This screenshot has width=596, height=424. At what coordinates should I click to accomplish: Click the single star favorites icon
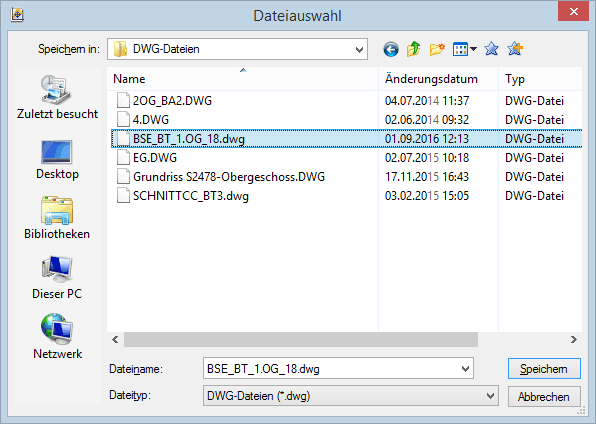pos(491,49)
